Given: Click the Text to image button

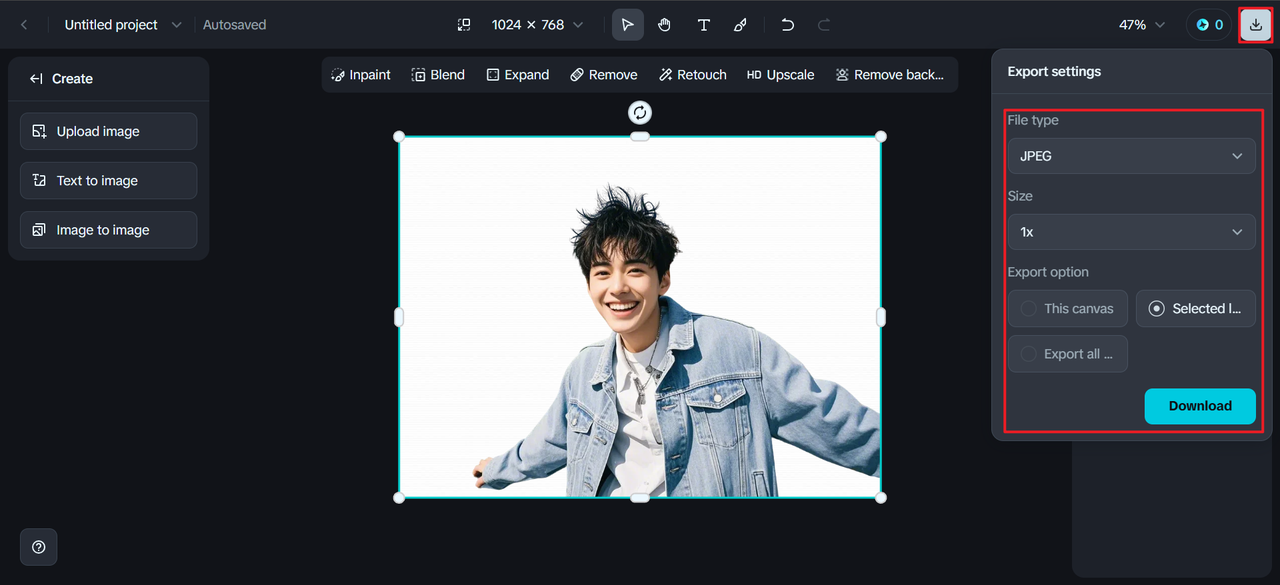Looking at the screenshot, I should click(108, 181).
